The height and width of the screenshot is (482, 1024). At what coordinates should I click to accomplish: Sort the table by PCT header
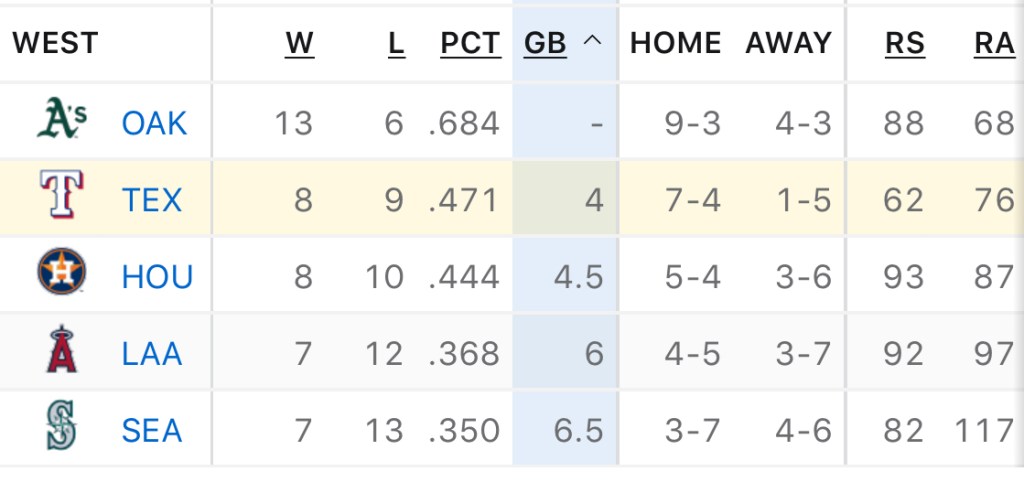470,43
